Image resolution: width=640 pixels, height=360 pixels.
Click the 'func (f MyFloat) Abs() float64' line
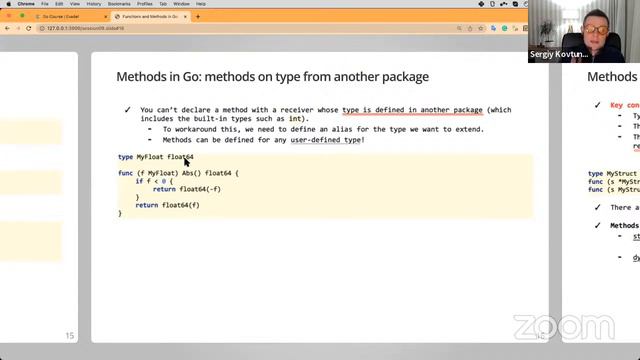pos(178,173)
